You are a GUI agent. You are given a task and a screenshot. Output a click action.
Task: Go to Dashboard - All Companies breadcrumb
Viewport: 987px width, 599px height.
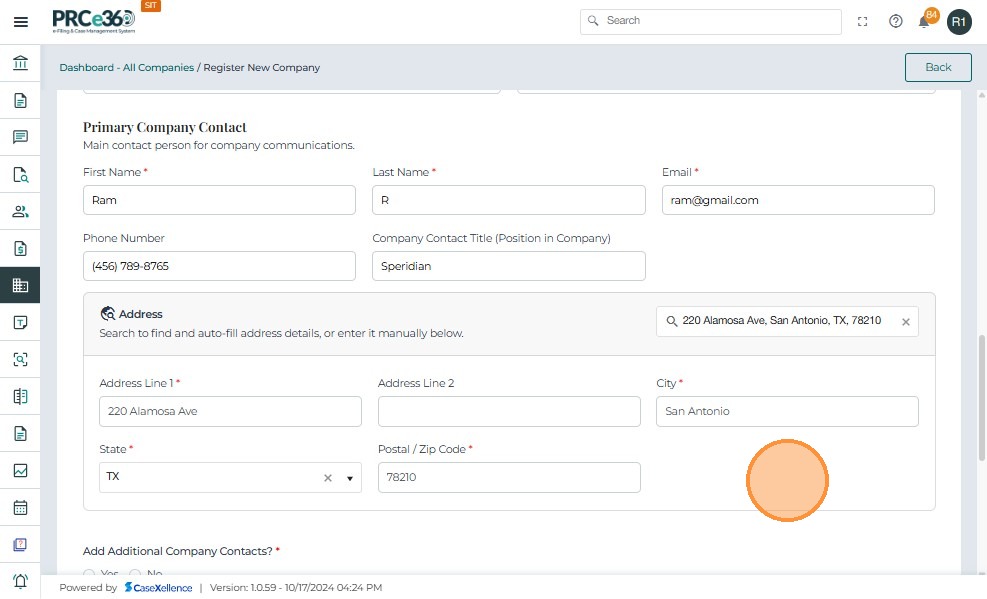click(127, 68)
